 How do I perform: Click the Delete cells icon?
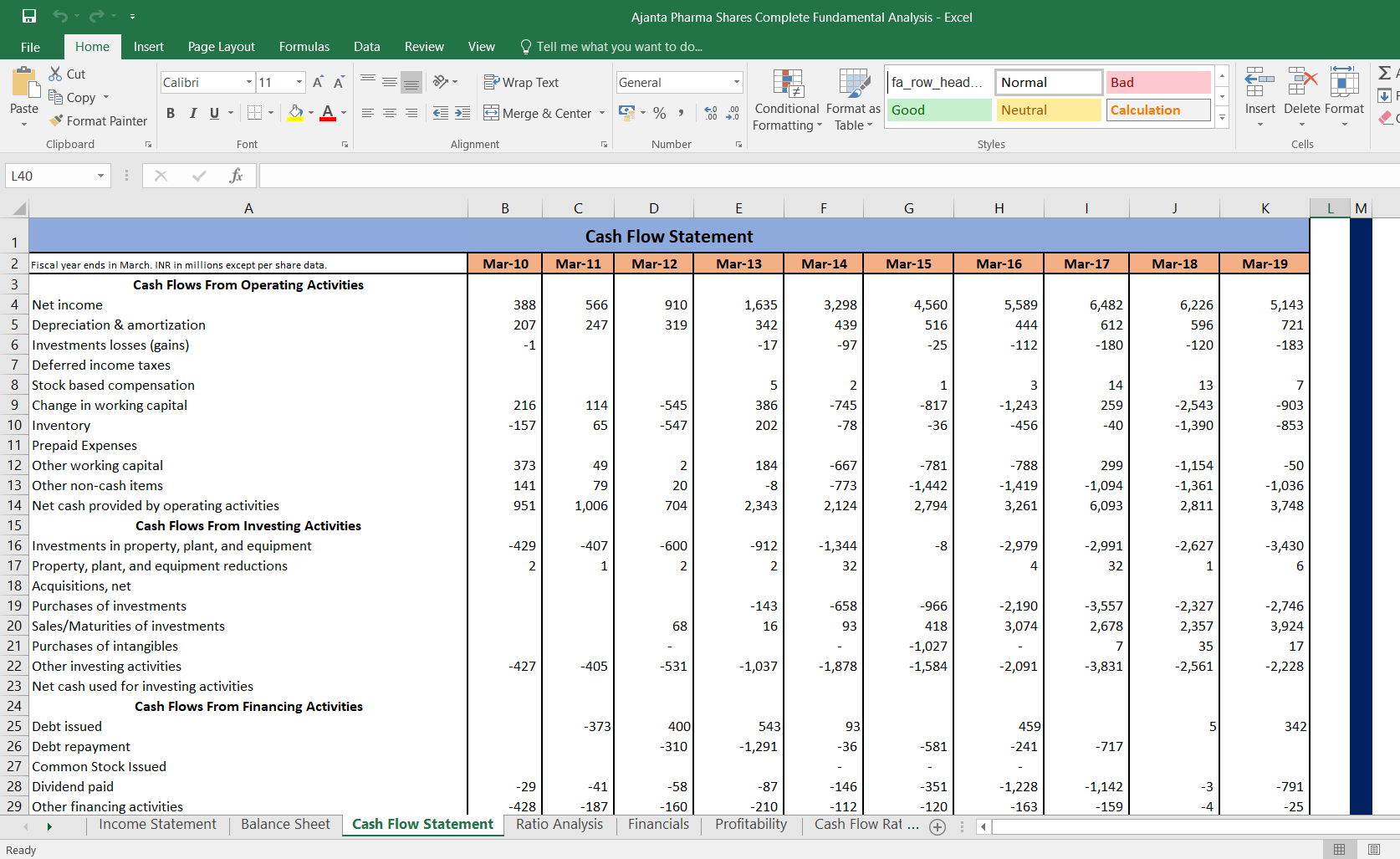click(x=1302, y=83)
